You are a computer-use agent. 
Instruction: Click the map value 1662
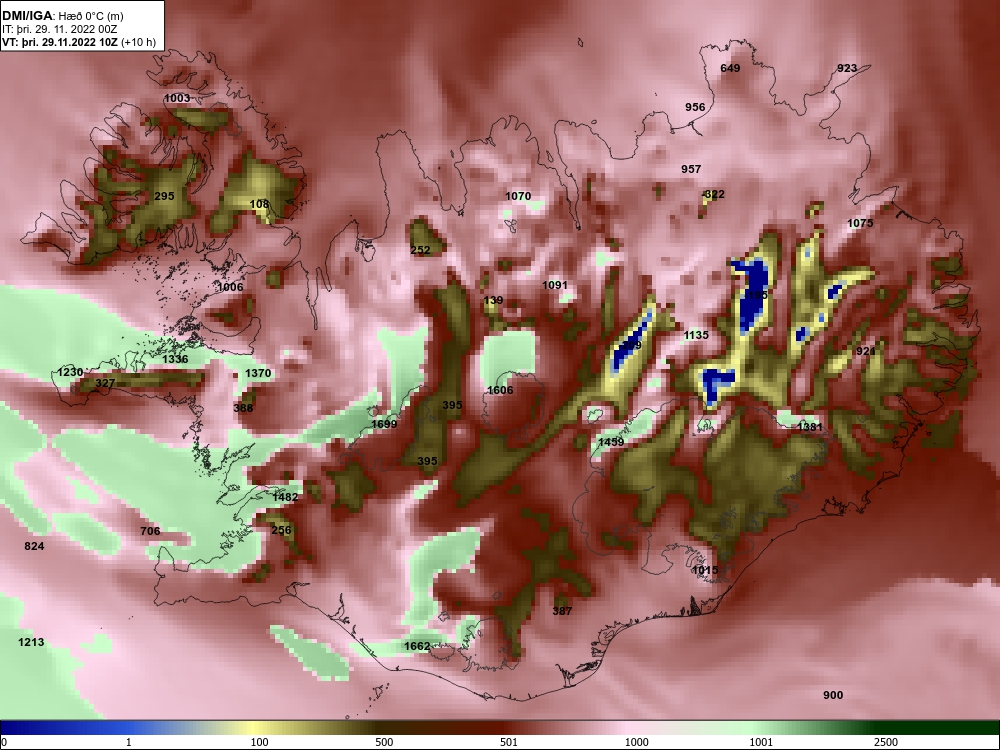pyautogui.click(x=417, y=647)
